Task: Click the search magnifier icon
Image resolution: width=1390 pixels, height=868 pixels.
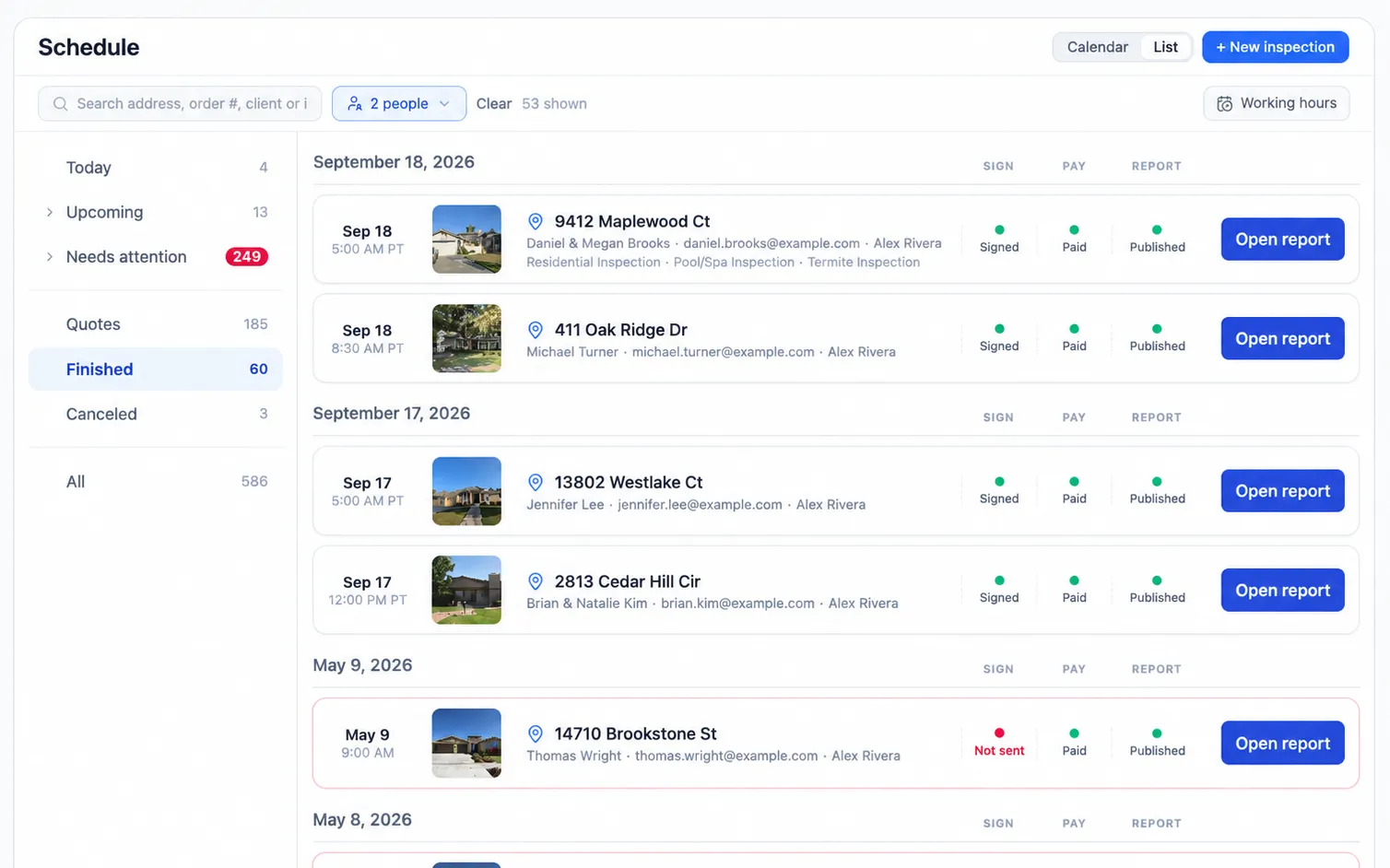Action: (60, 104)
